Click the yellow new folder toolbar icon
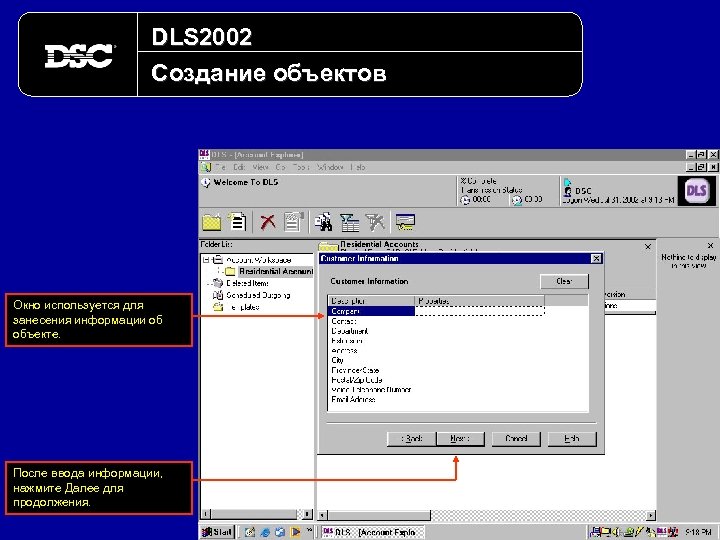The width and height of the screenshot is (720, 540). coord(212,222)
